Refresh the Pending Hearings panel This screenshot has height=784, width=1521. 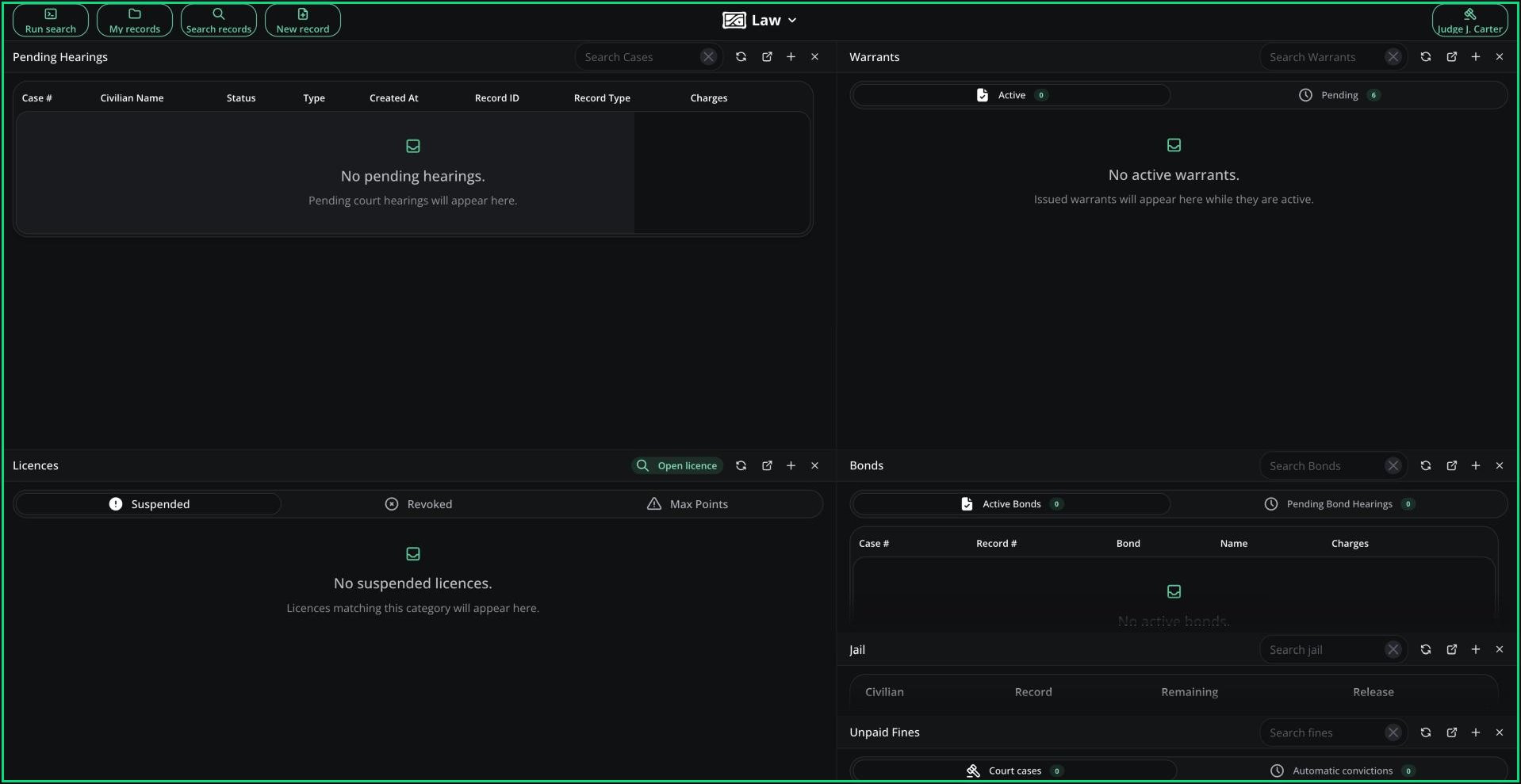741,57
